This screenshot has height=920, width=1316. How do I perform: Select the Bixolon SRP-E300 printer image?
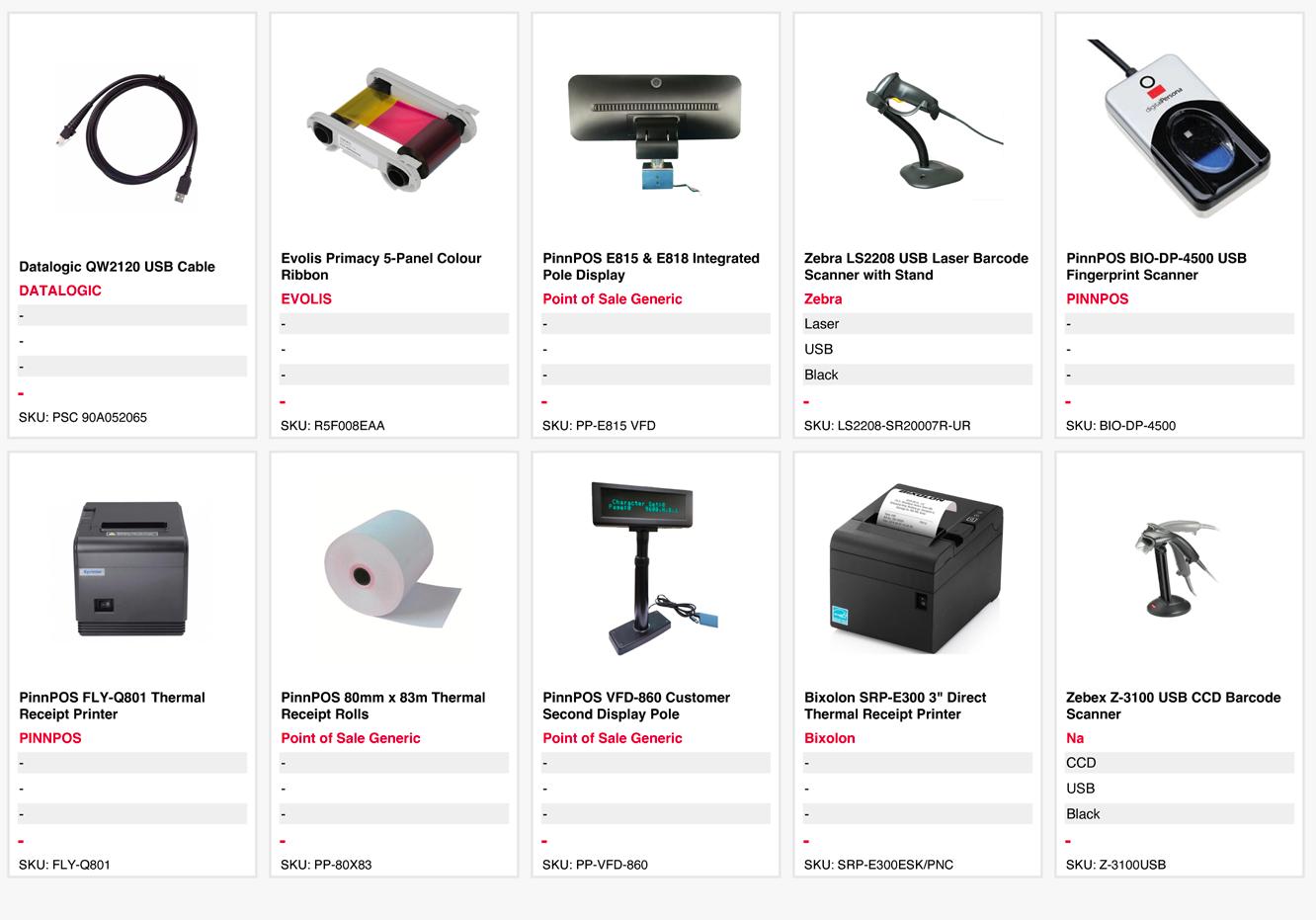(x=917, y=569)
